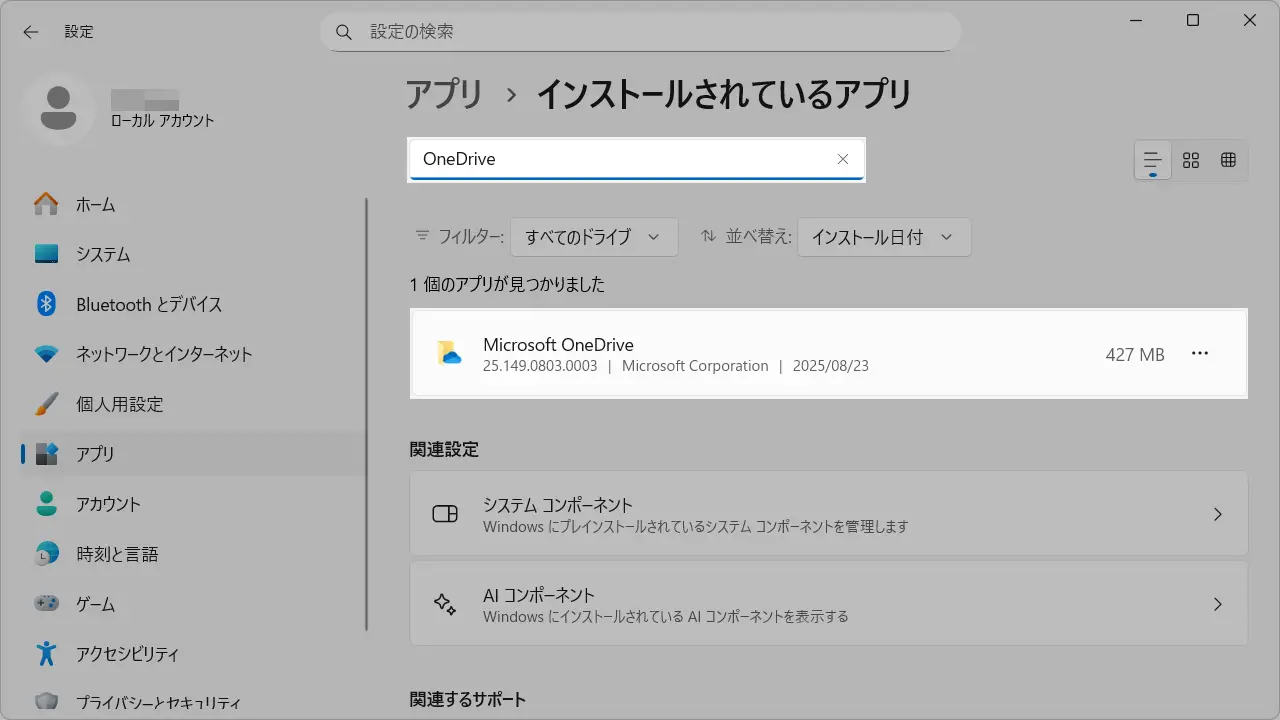Click the Microsoft OneDrive app icon
Screen dimensions: 1280x720
[449, 354]
